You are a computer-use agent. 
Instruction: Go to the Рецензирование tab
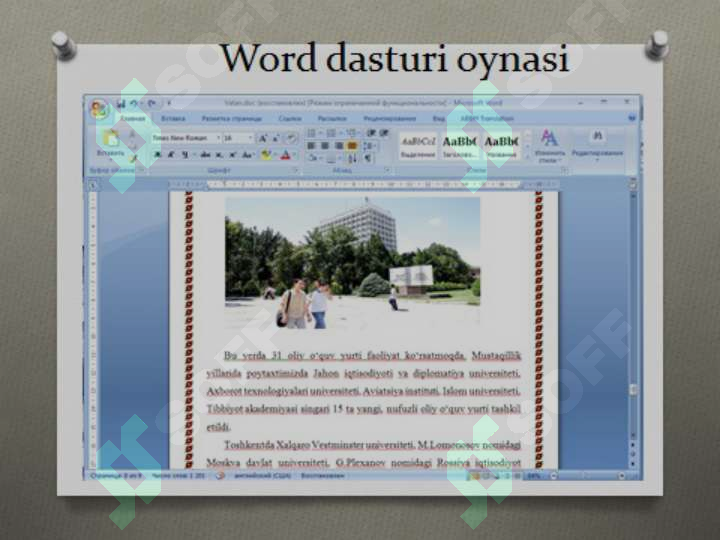(x=389, y=118)
